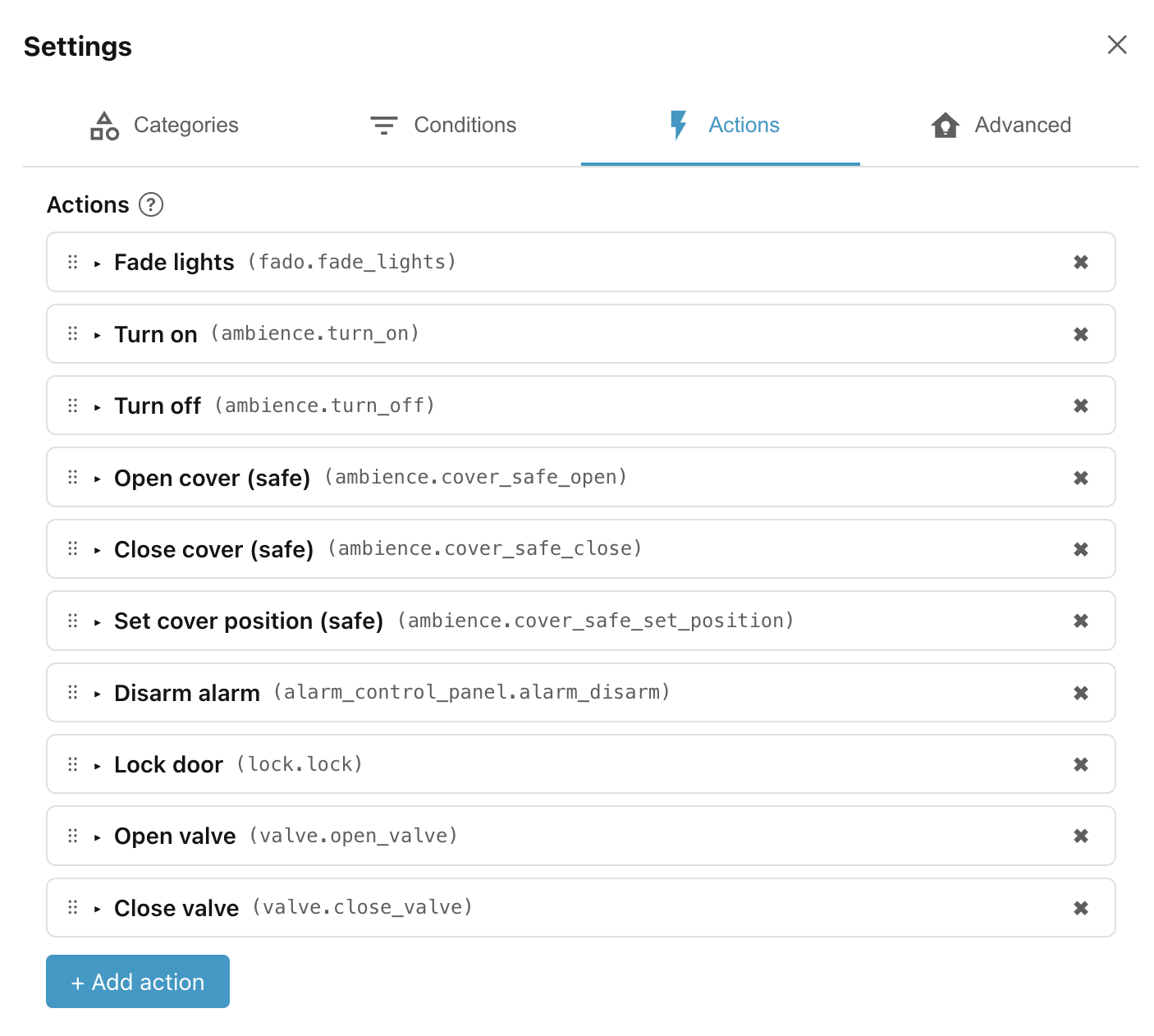The height and width of the screenshot is (1036, 1154).
Task: Click the help icon next to Actions heading
Action: click(151, 204)
